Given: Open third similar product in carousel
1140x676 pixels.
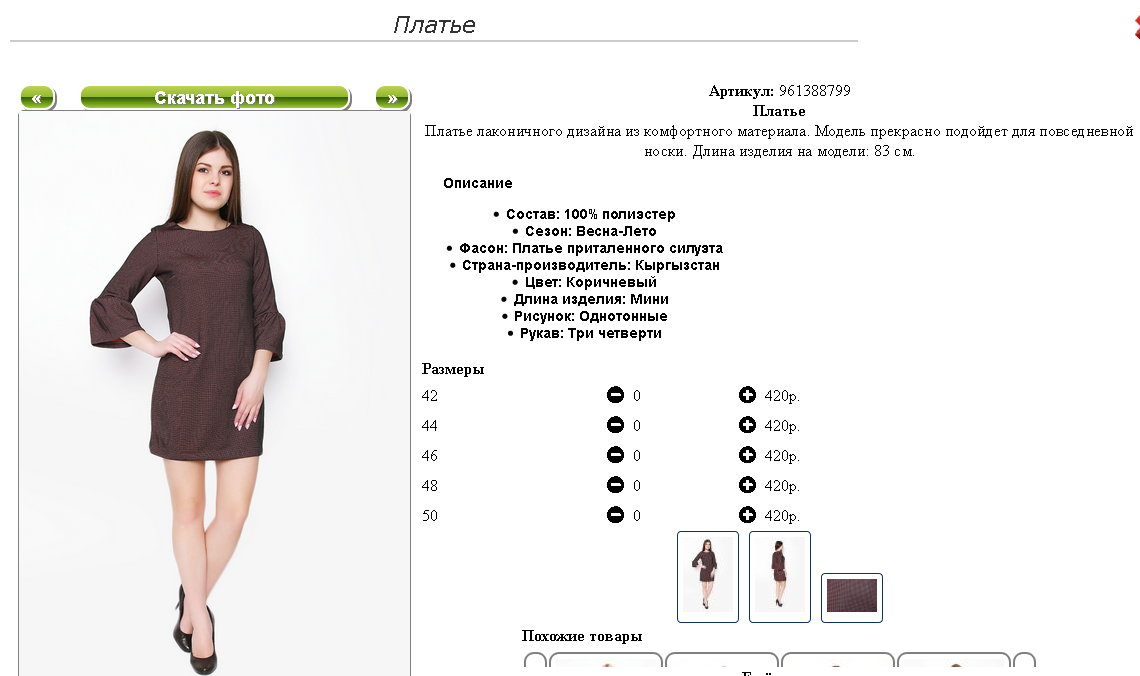Looking at the screenshot, I should point(838,660).
